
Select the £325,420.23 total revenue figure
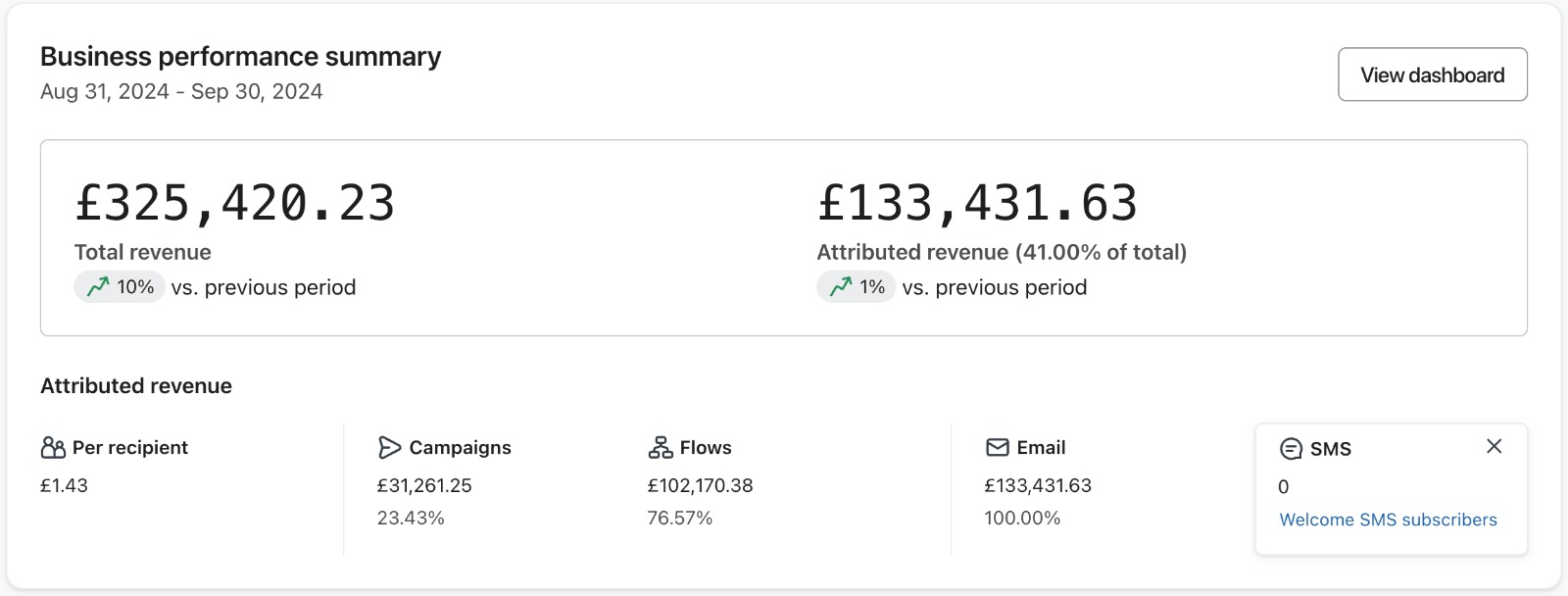235,203
